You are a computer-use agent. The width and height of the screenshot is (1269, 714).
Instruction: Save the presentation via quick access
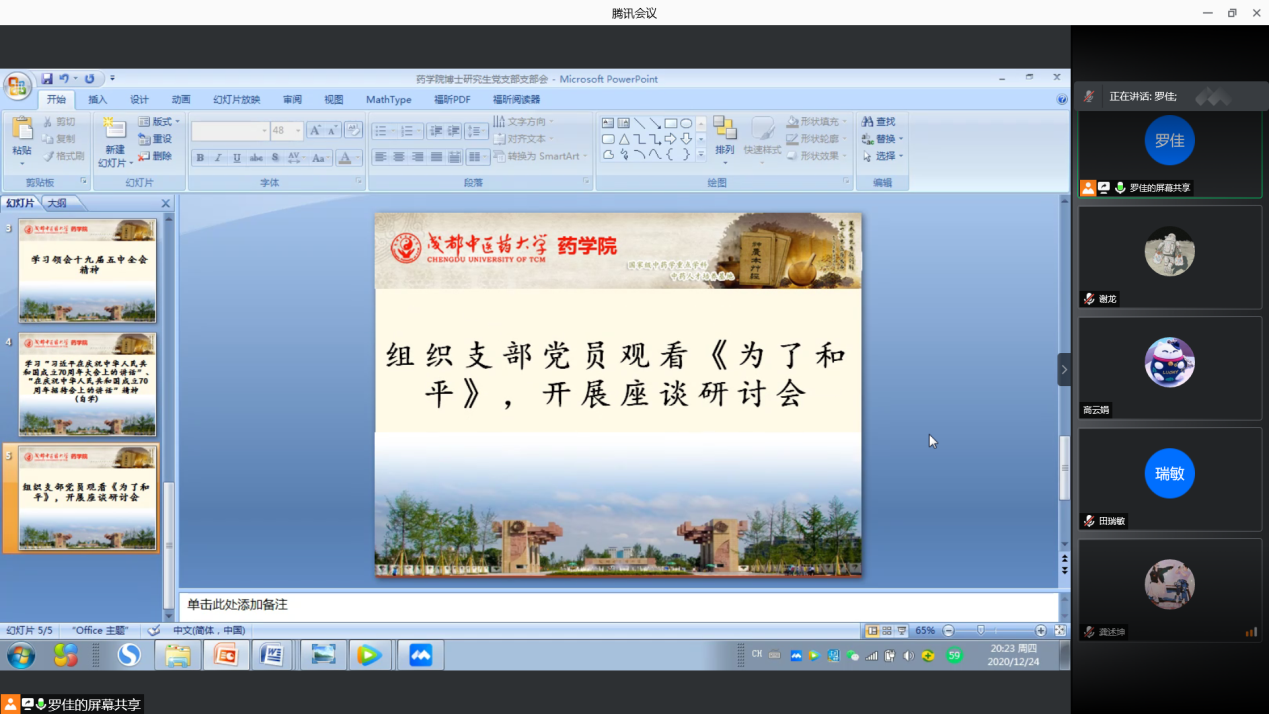pos(47,79)
